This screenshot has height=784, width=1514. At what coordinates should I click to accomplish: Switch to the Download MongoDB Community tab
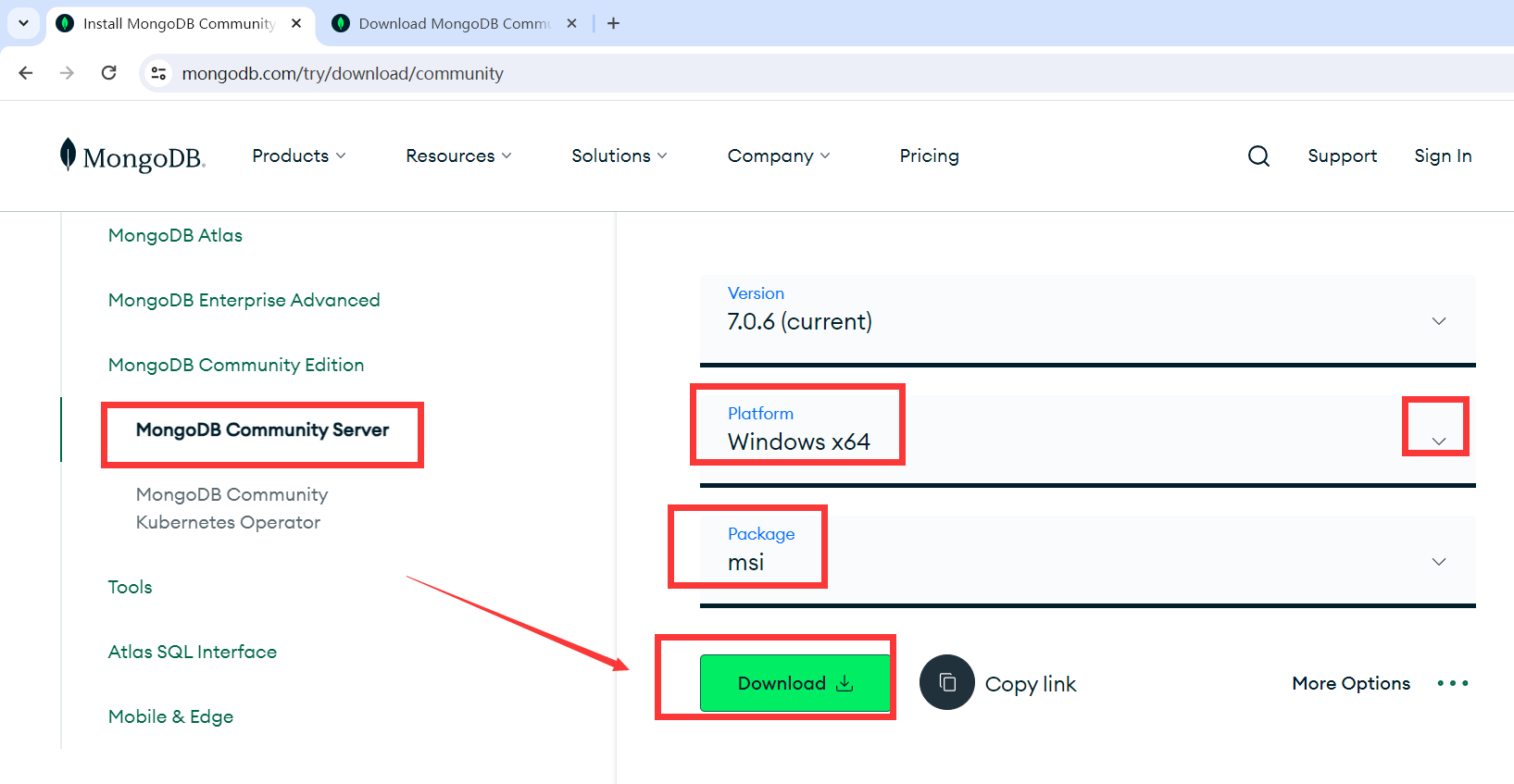coord(455,23)
